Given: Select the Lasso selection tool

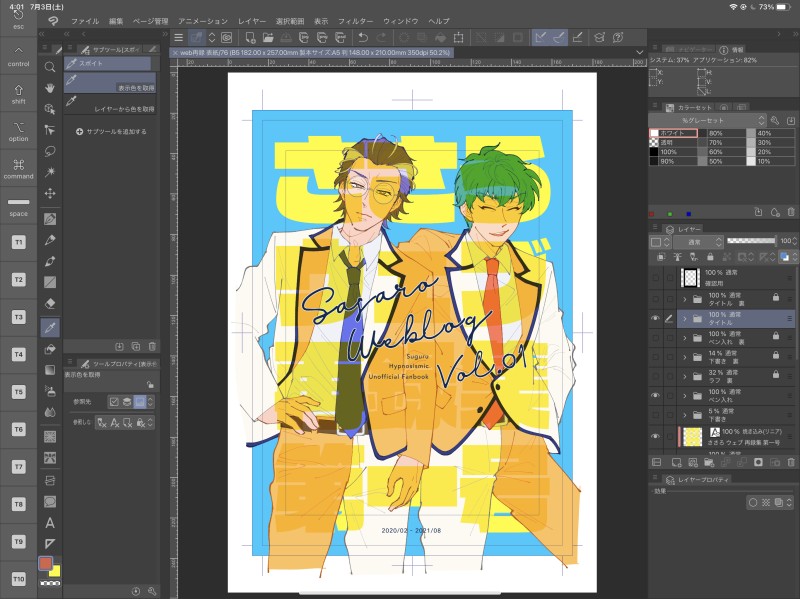Looking at the screenshot, I should pyautogui.click(x=49, y=151).
